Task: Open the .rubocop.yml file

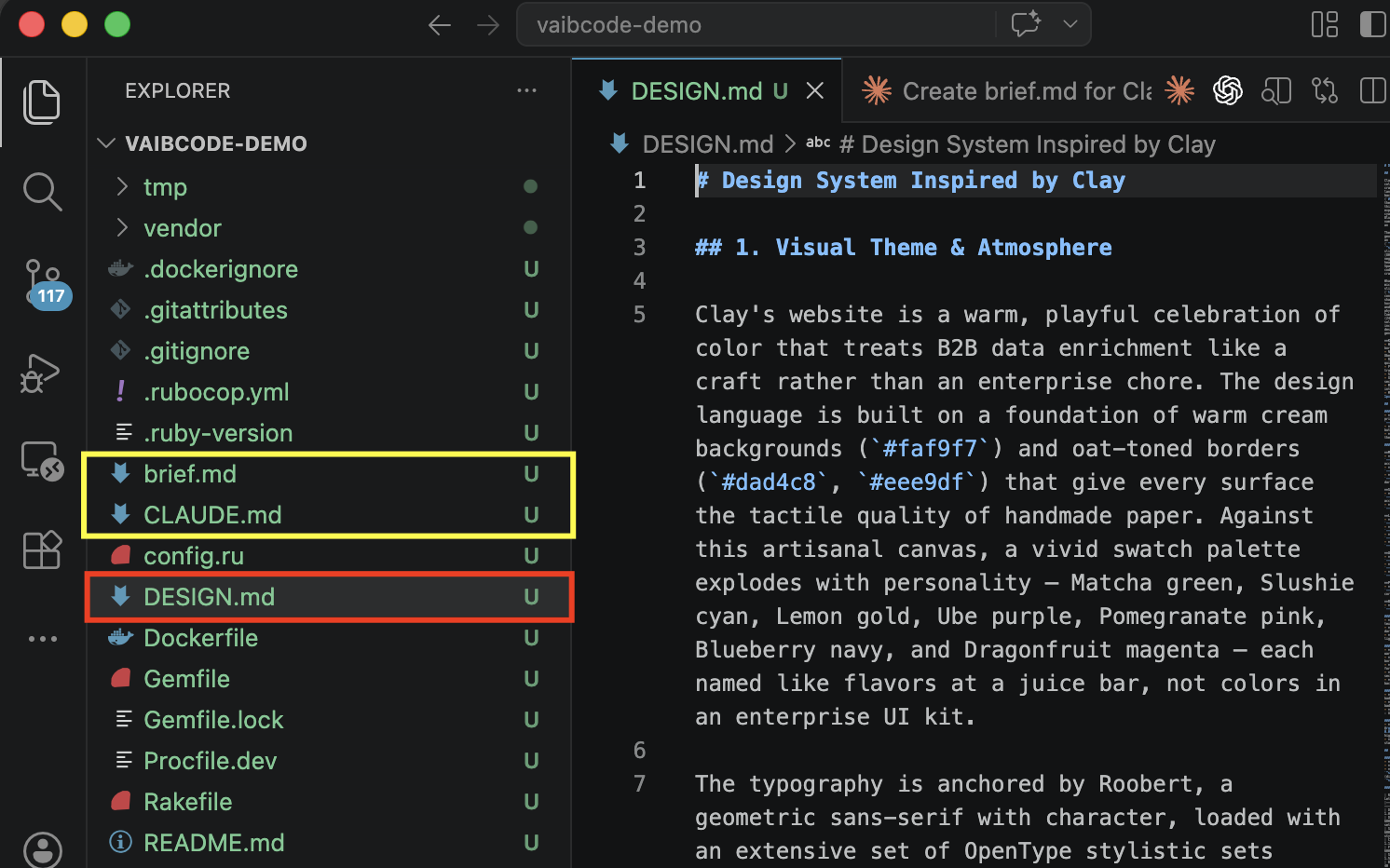Action: pos(328,392)
